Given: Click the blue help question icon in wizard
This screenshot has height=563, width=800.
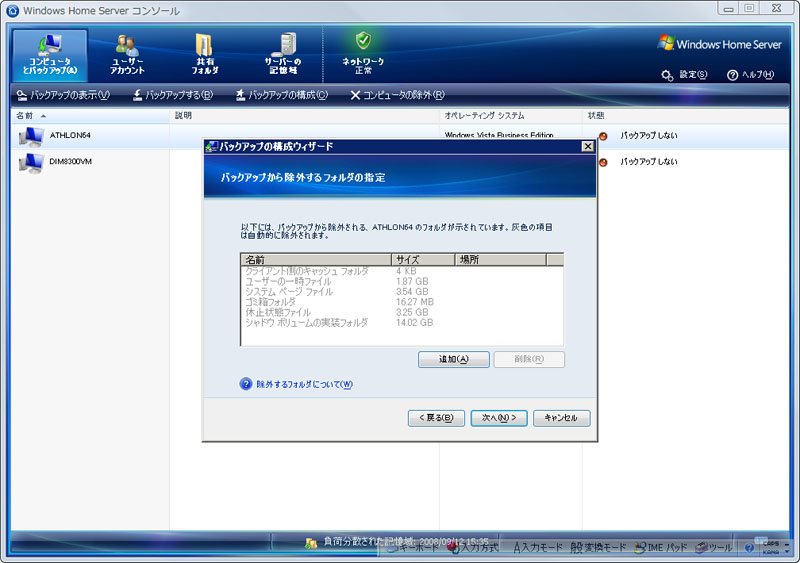Looking at the screenshot, I should coord(246,384).
